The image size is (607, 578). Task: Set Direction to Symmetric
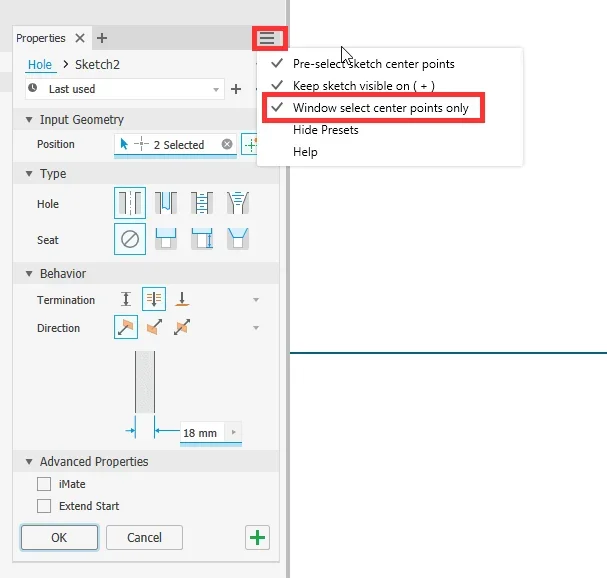(182, 327)
